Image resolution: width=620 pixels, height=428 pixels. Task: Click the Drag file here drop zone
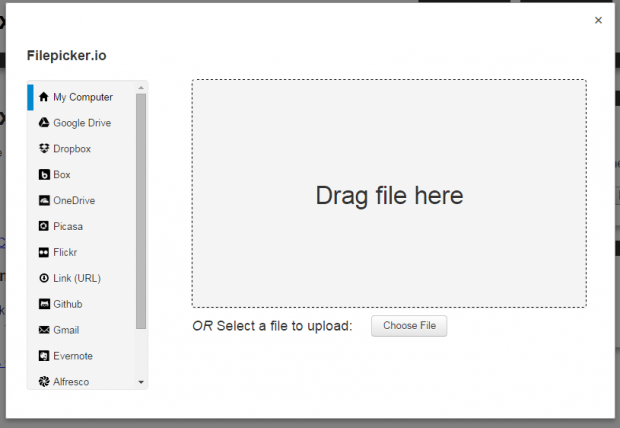pos(389,194)
